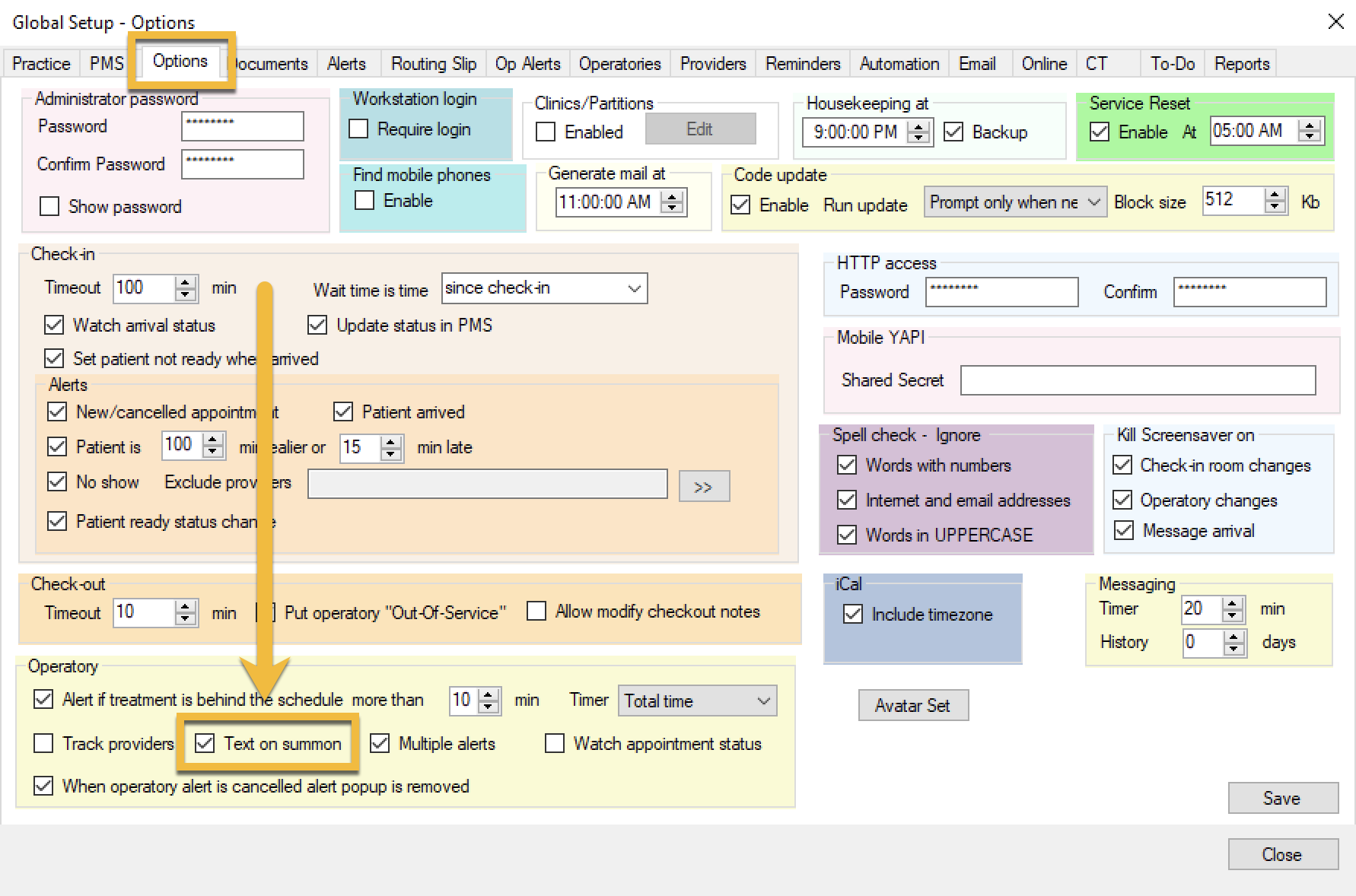Image resolution: width=1356 pixels, height=896 pixels.
Task: Enable Allow modify checkout notes
Action: click(x=536, y=611)
